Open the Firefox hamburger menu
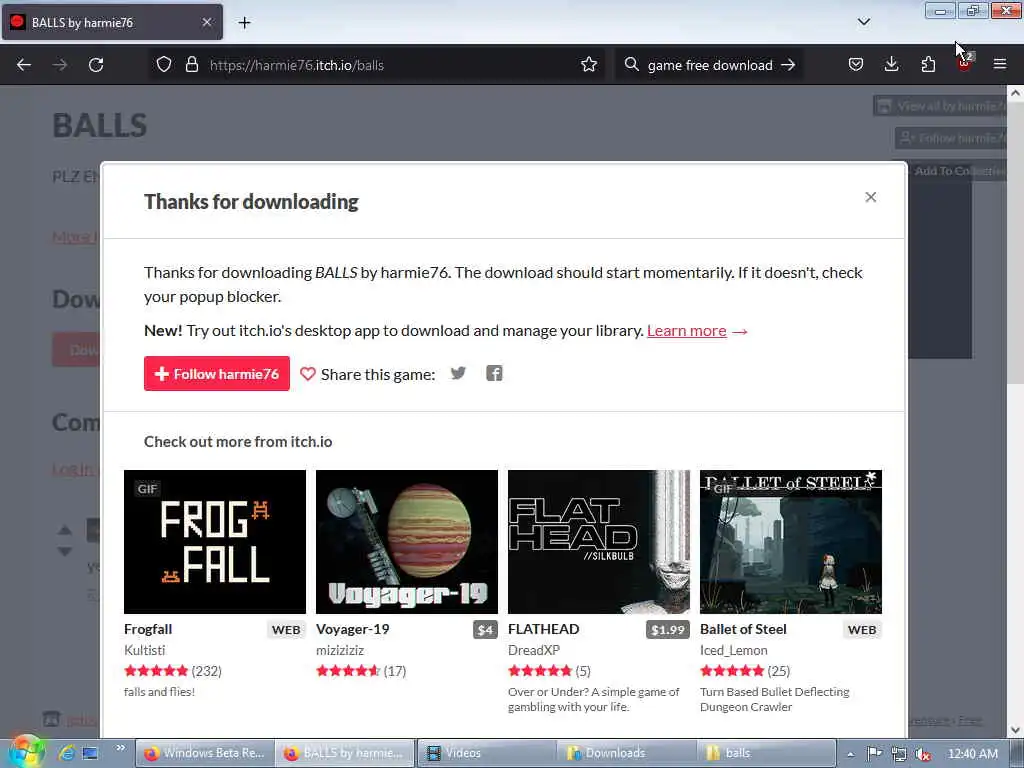 (1000, 64)
